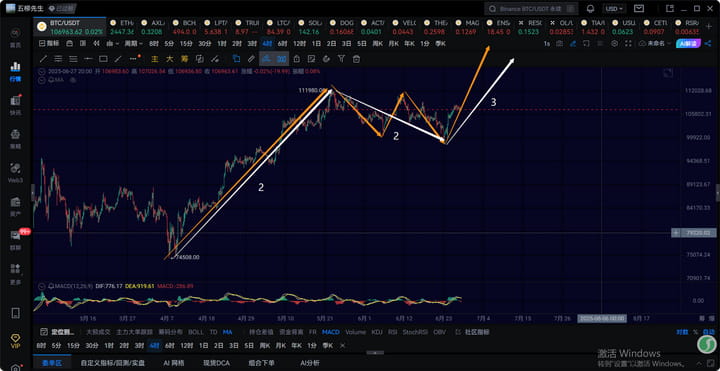Click the trash icon to delete drawings
The width and height of the screenshot is (720, 371).
(356, 59)
